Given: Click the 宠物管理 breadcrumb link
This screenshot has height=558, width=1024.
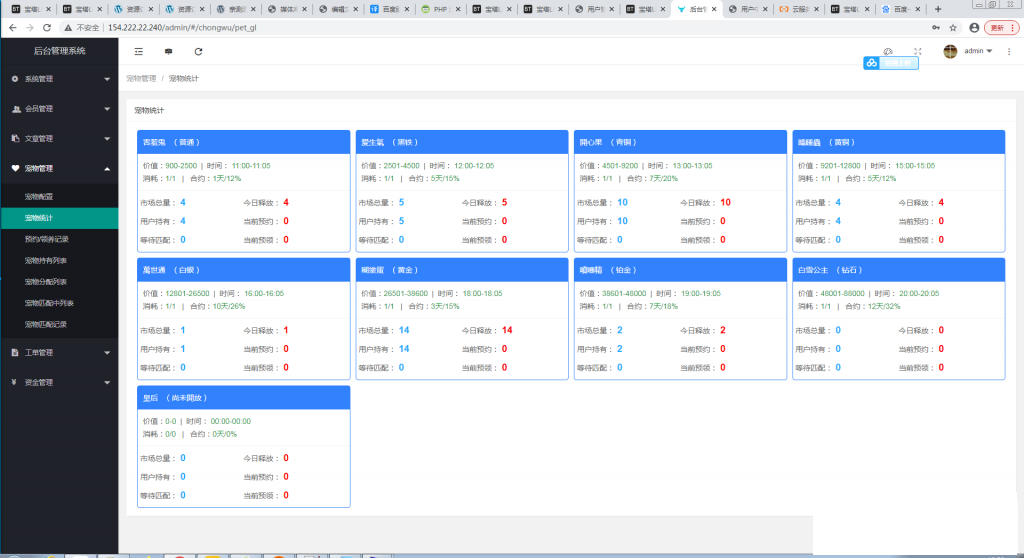Looking at the screenshot, I should click(141, 77).
